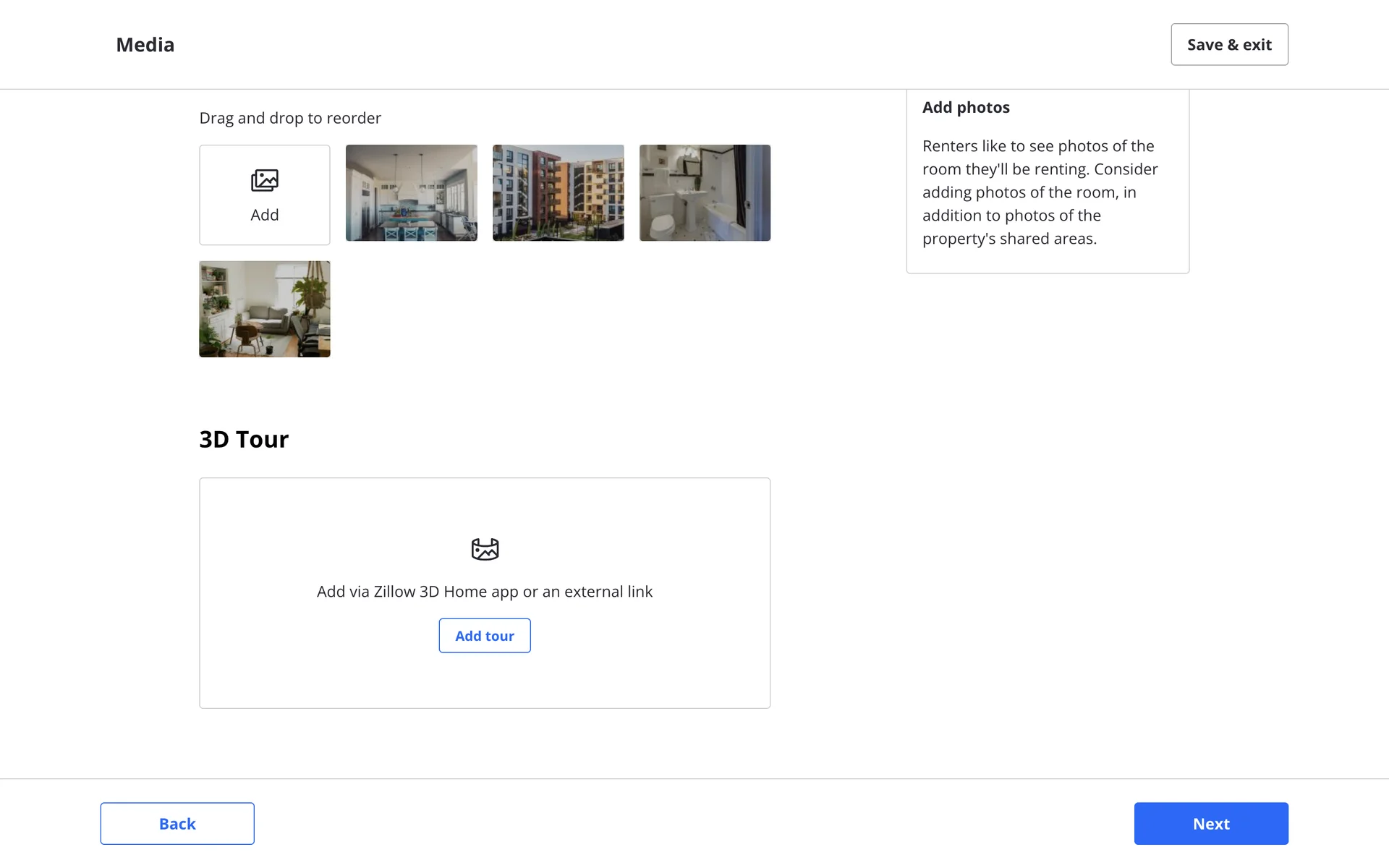
Task: Click empty space above the 3D tour icon
Action: [x=485, y=506]
